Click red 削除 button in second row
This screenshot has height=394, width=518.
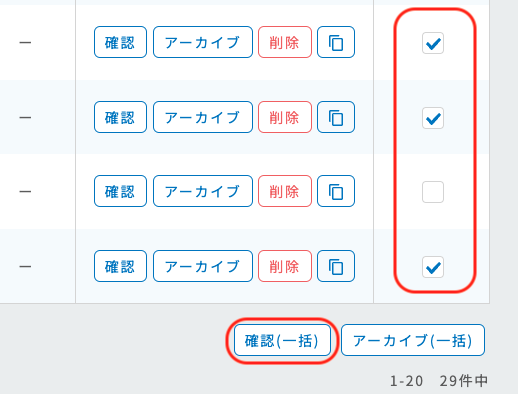point(285,117)
